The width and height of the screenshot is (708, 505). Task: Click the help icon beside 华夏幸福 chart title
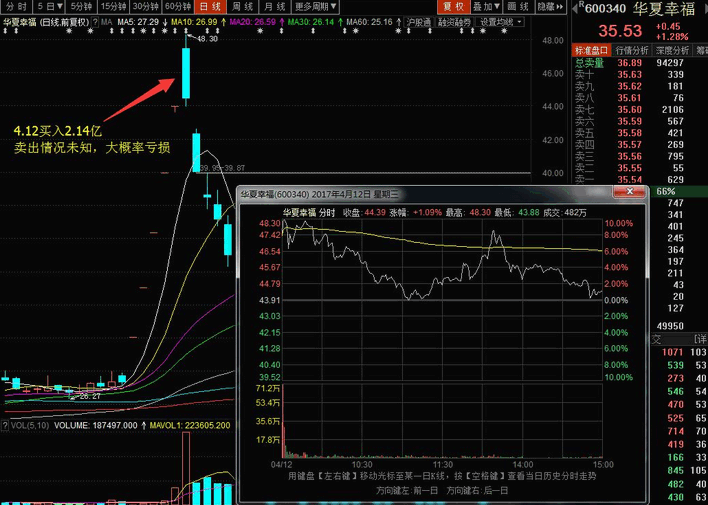(95, 22)
